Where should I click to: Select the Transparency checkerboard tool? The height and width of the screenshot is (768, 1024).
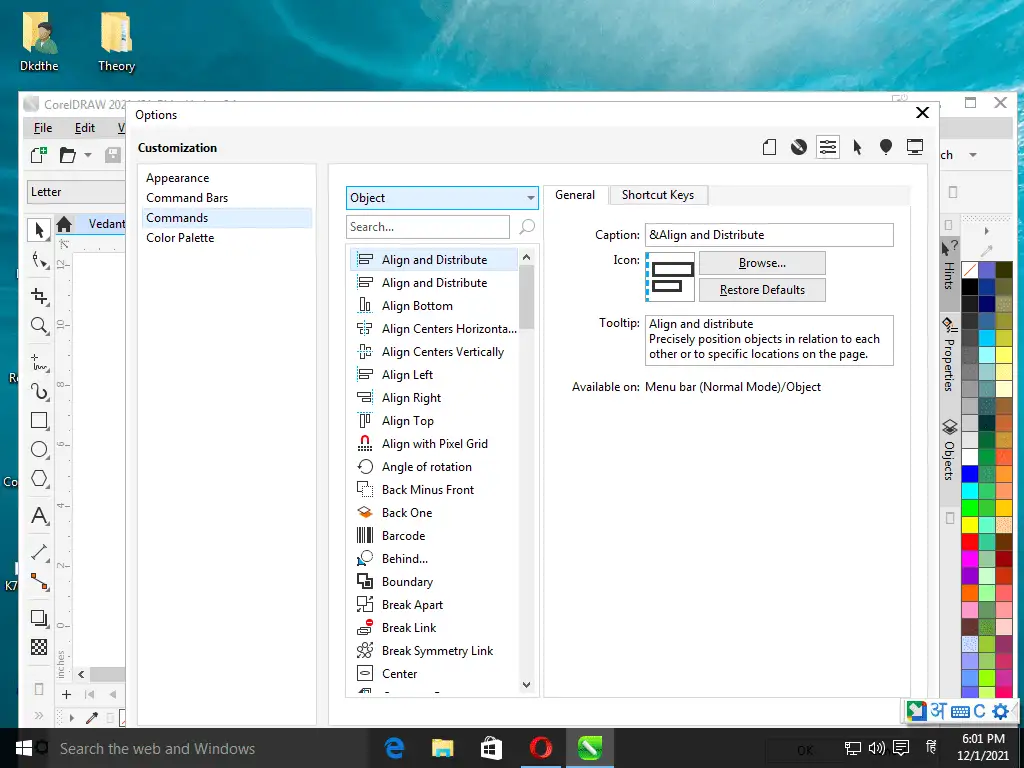[x=39, y=647]
